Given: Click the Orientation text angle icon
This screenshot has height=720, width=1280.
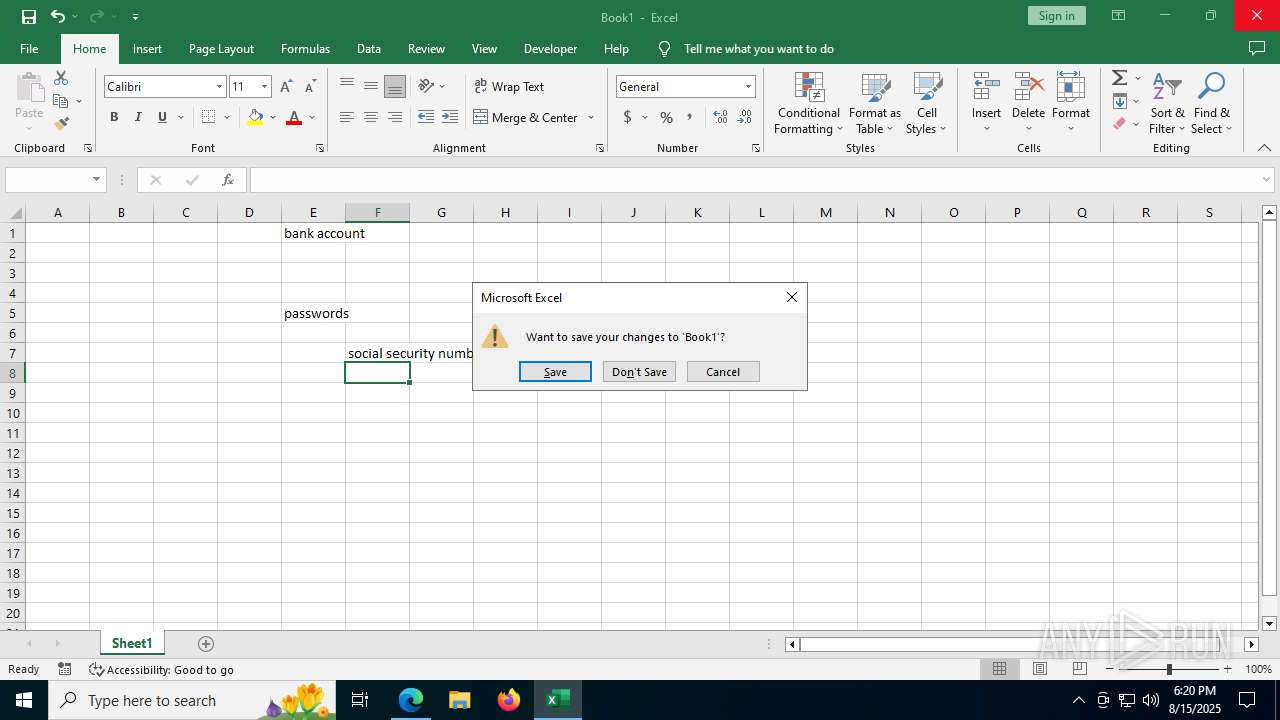Looking at the screenshot, I should pos(426,86).
